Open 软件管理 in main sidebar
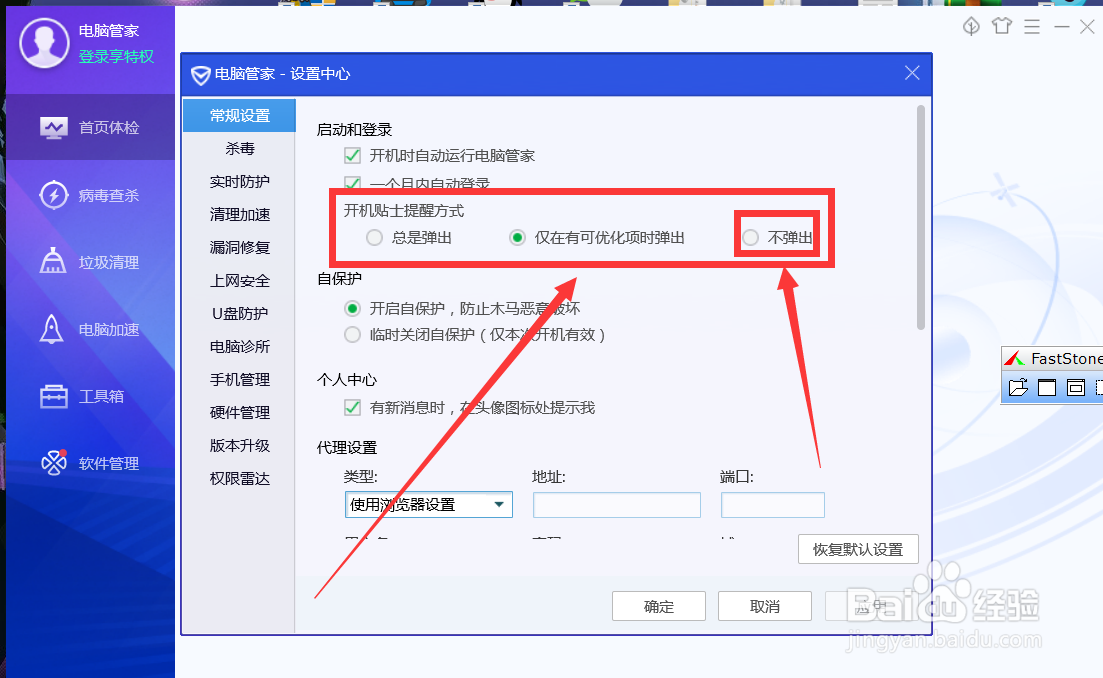1103x678 pixels. point(90,463)
